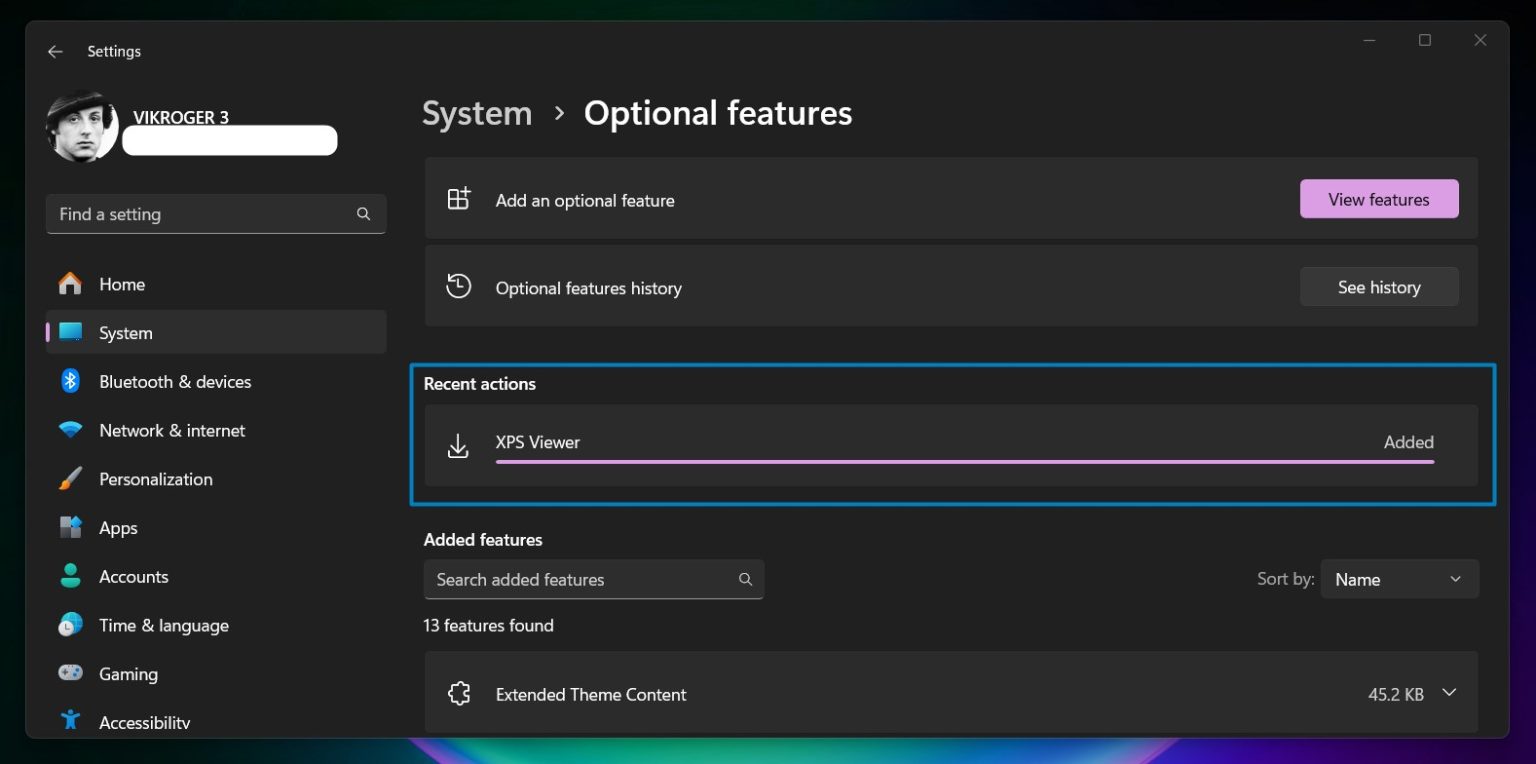Image resolution: width=1536 pixels, height=764 pixels.
Task: Select the Bluetooth & devices icon
Action: 70,381
